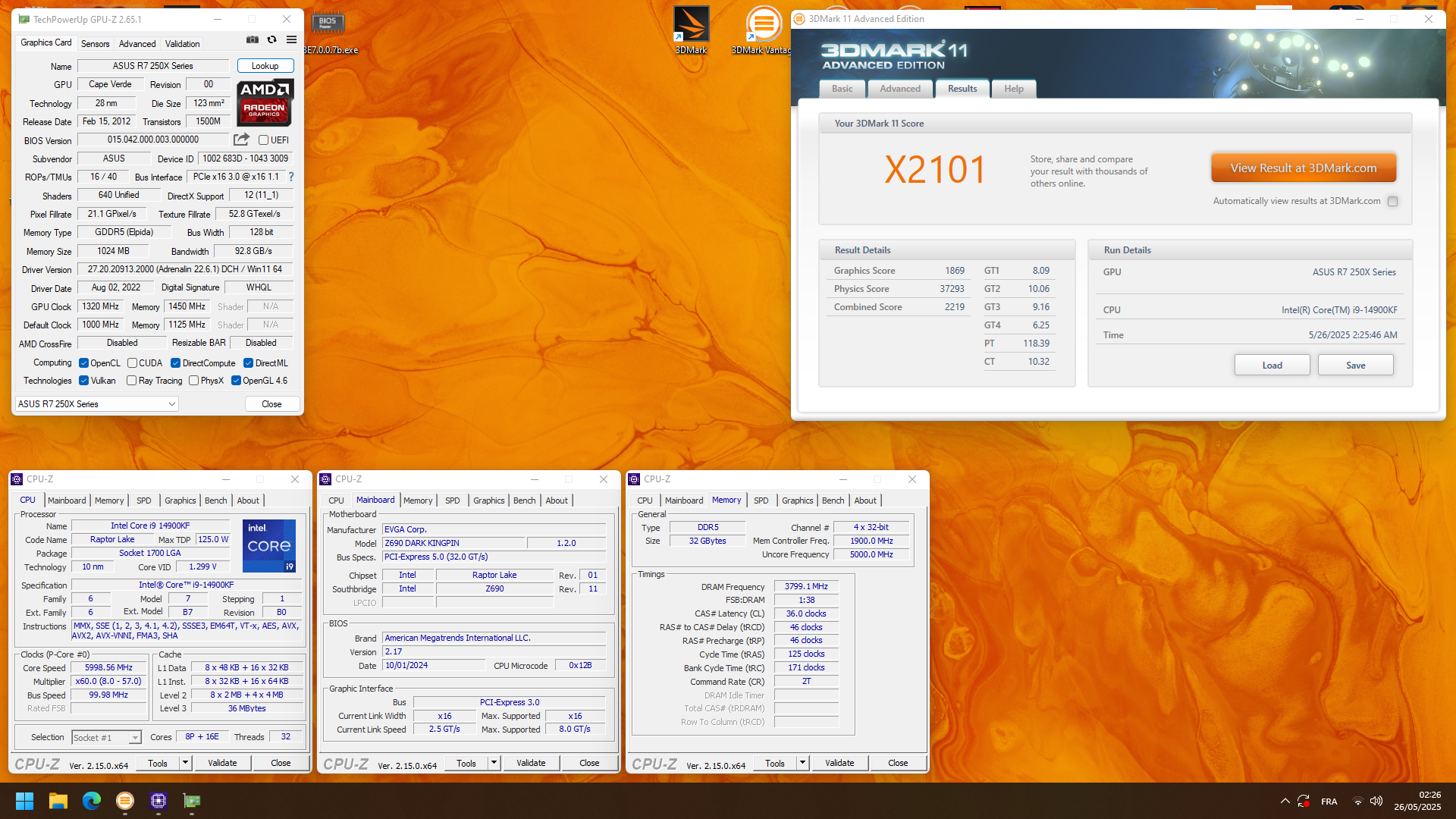Toggle PhysX checkbox
This screenshot has width=1456, height=819.
point(193,381)
